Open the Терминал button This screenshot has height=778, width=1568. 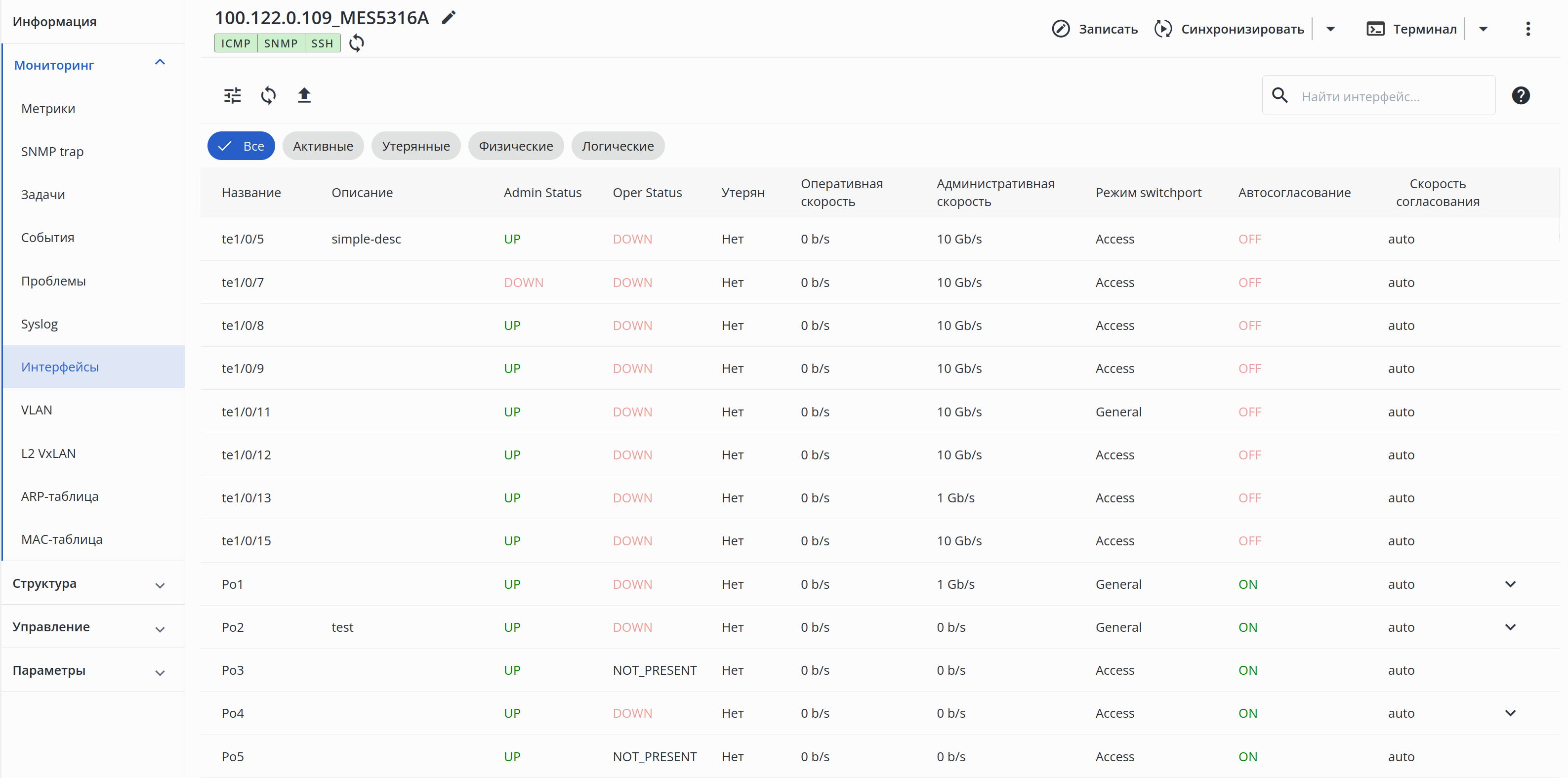click(x=1411, y=29)
